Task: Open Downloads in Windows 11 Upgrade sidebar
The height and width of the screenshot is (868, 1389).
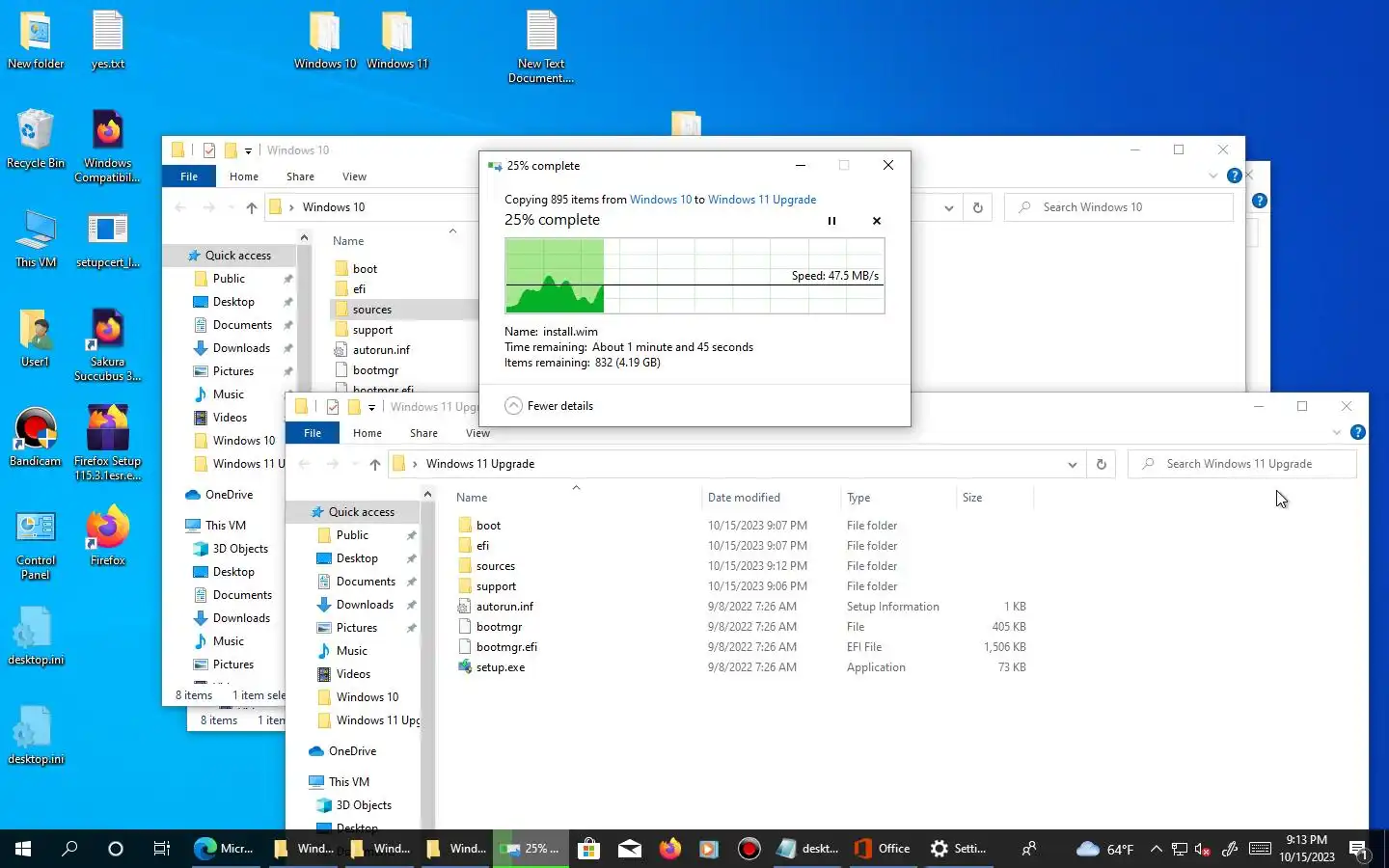Action: pos(365,605)
